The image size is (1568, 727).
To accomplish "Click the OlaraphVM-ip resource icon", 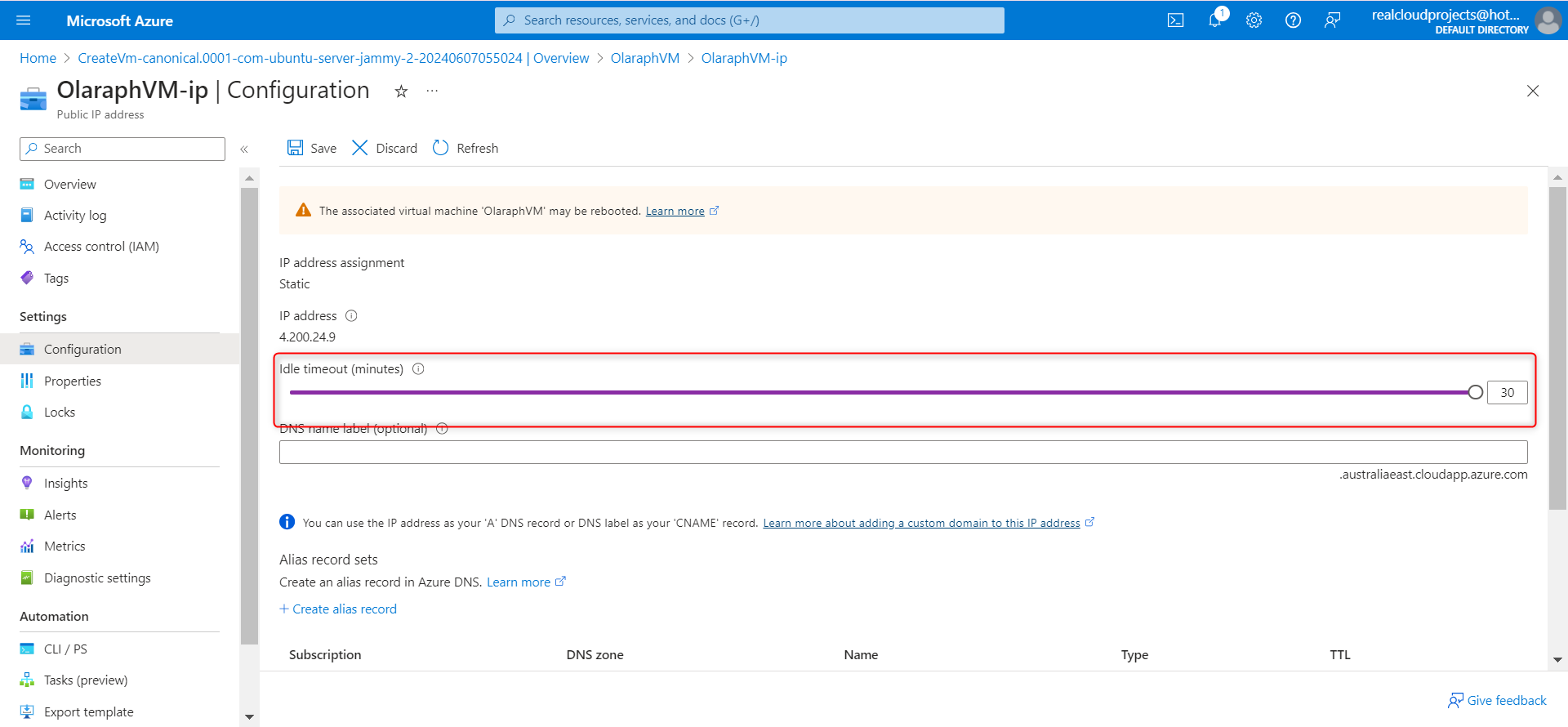I will [33, 98].
